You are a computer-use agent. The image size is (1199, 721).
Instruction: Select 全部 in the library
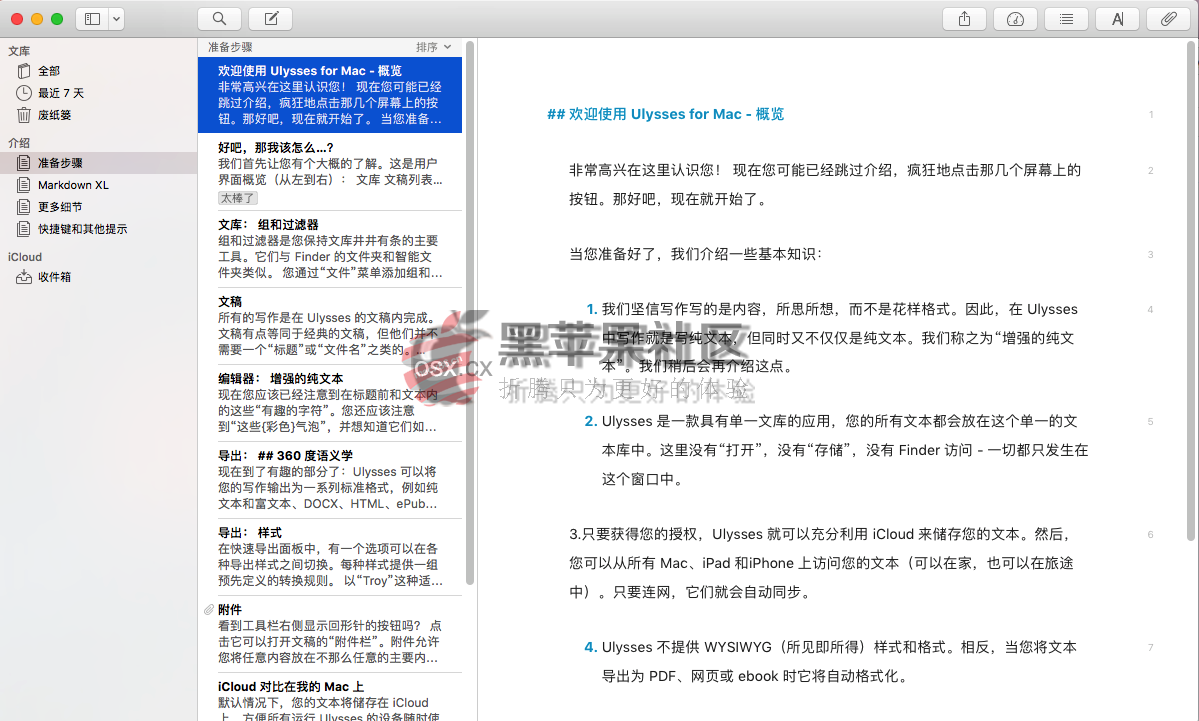[x=98, y=71]
